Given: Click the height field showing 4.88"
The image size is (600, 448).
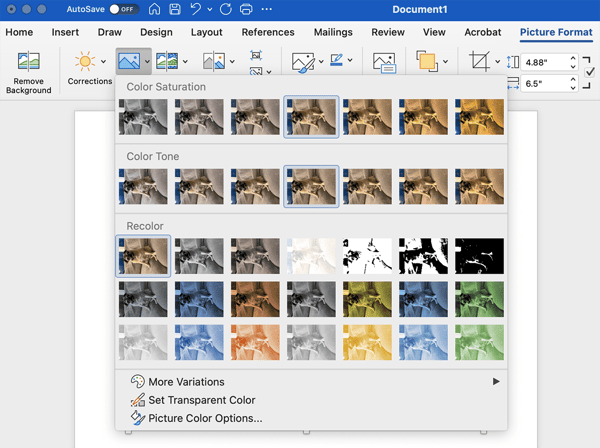Looking at the screenshot, I should tap(545, 62).
